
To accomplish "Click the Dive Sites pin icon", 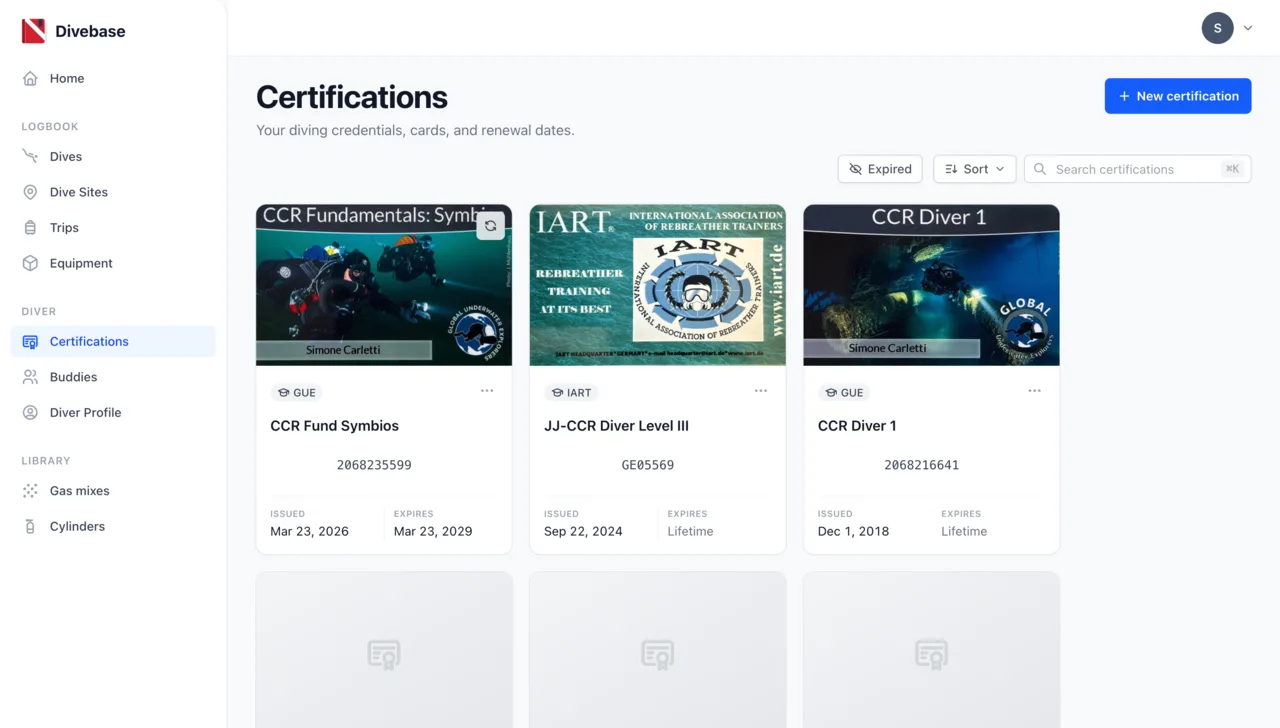I will coord(30,192).
